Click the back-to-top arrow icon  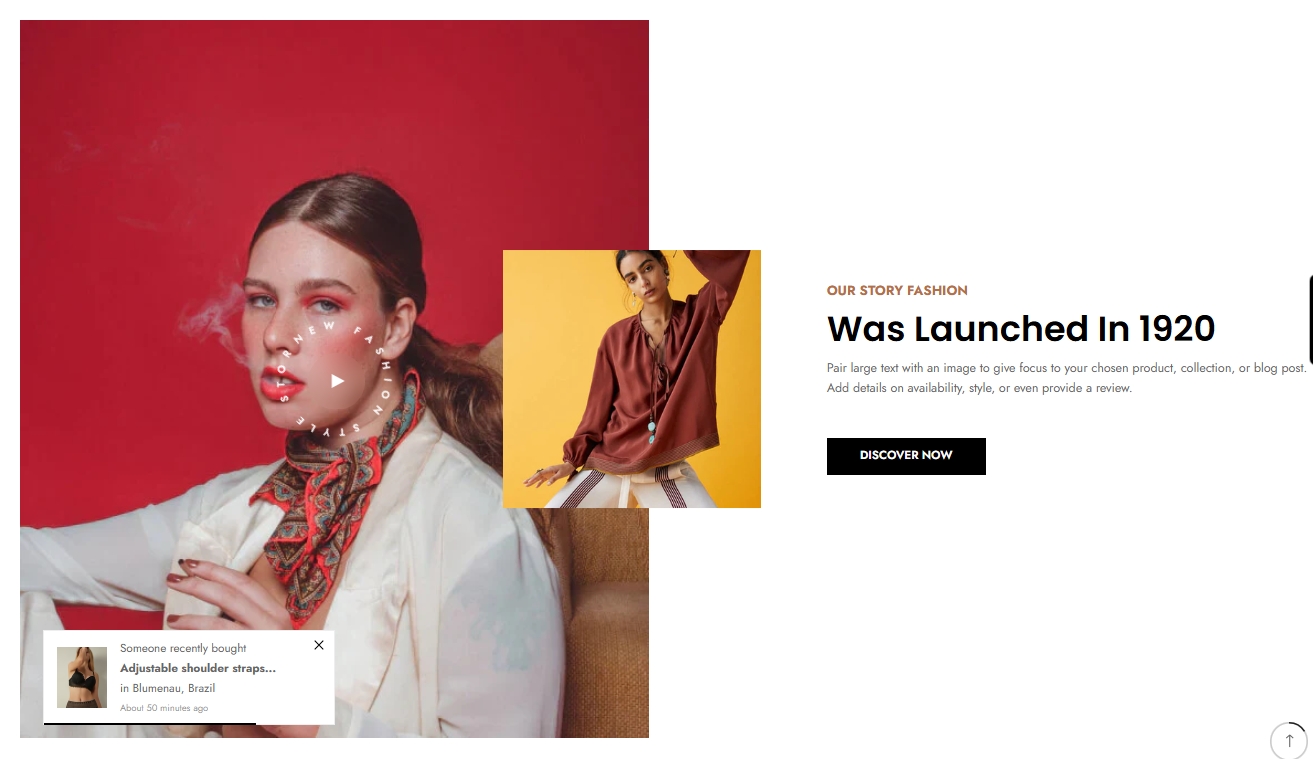click(x=1289, y=742)
